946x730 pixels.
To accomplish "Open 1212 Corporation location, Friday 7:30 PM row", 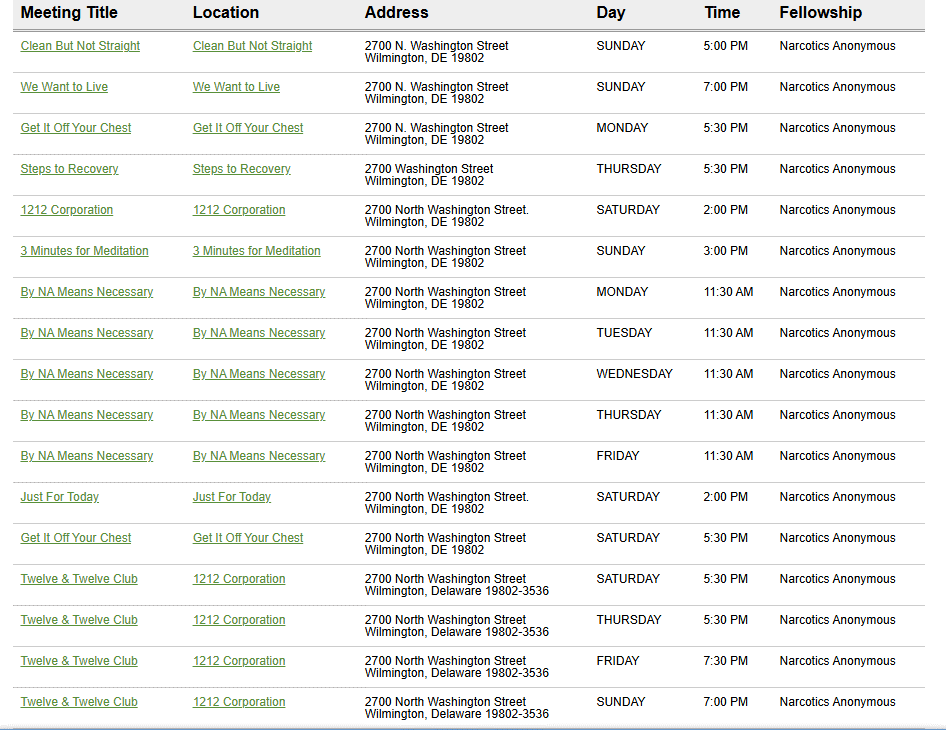I will (x=239, y=661).
